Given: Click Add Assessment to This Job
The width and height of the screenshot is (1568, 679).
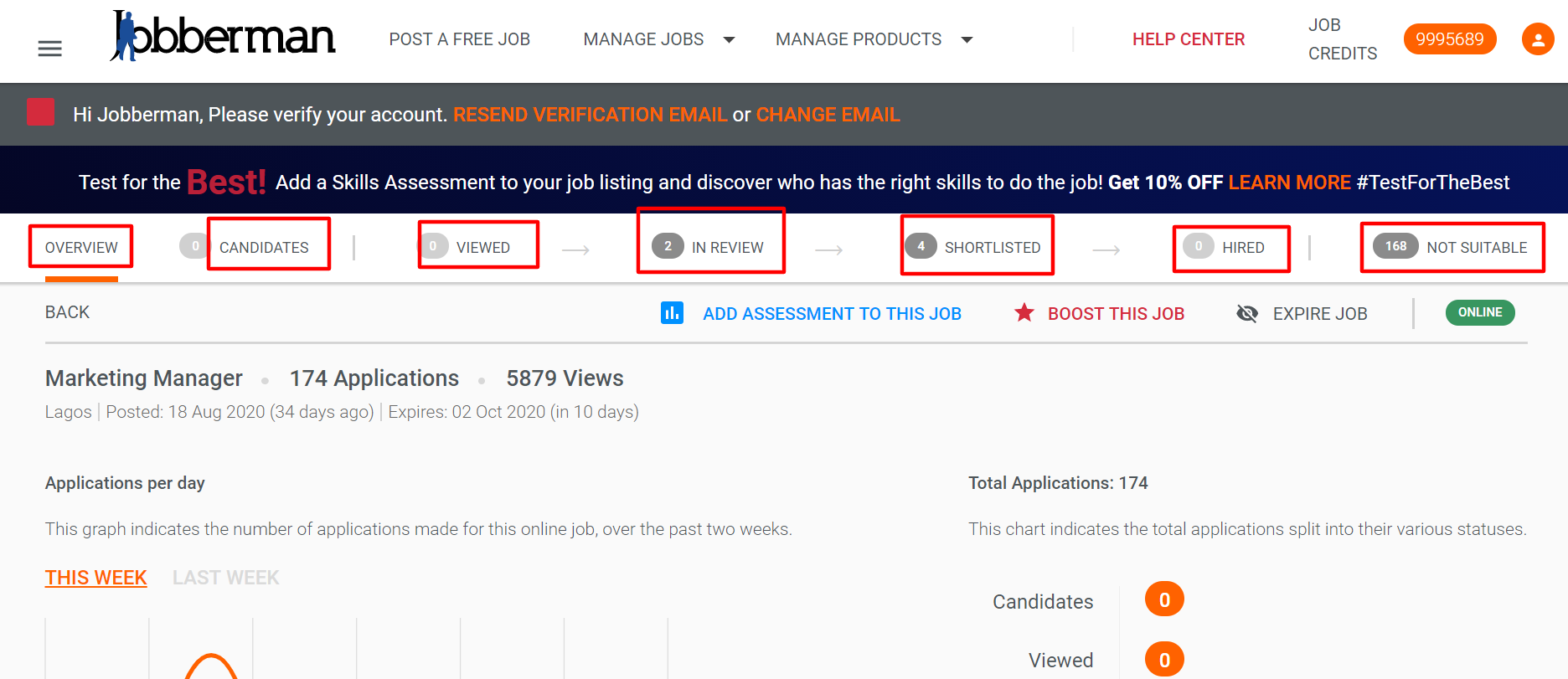Looking at the screenshot, I should pos(832,314).
